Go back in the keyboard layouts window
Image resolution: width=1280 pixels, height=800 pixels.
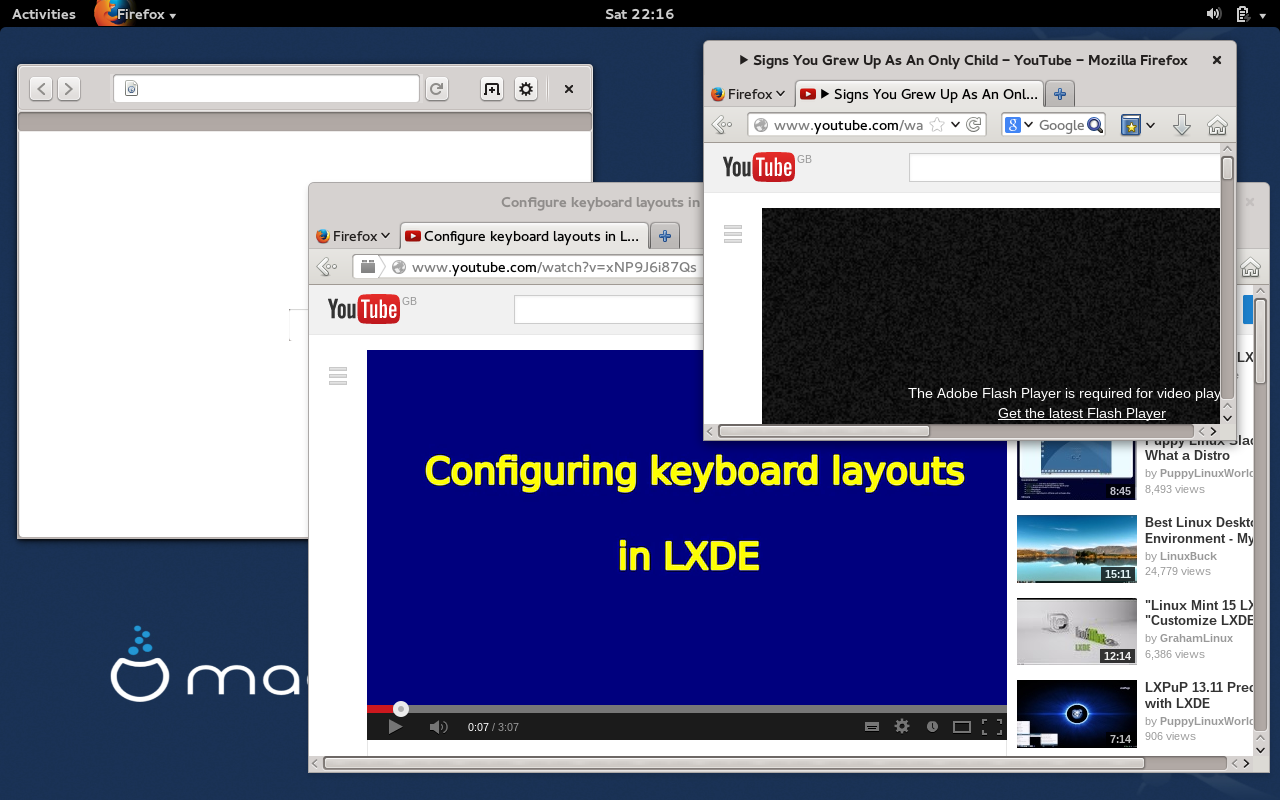tap(327, 267)
